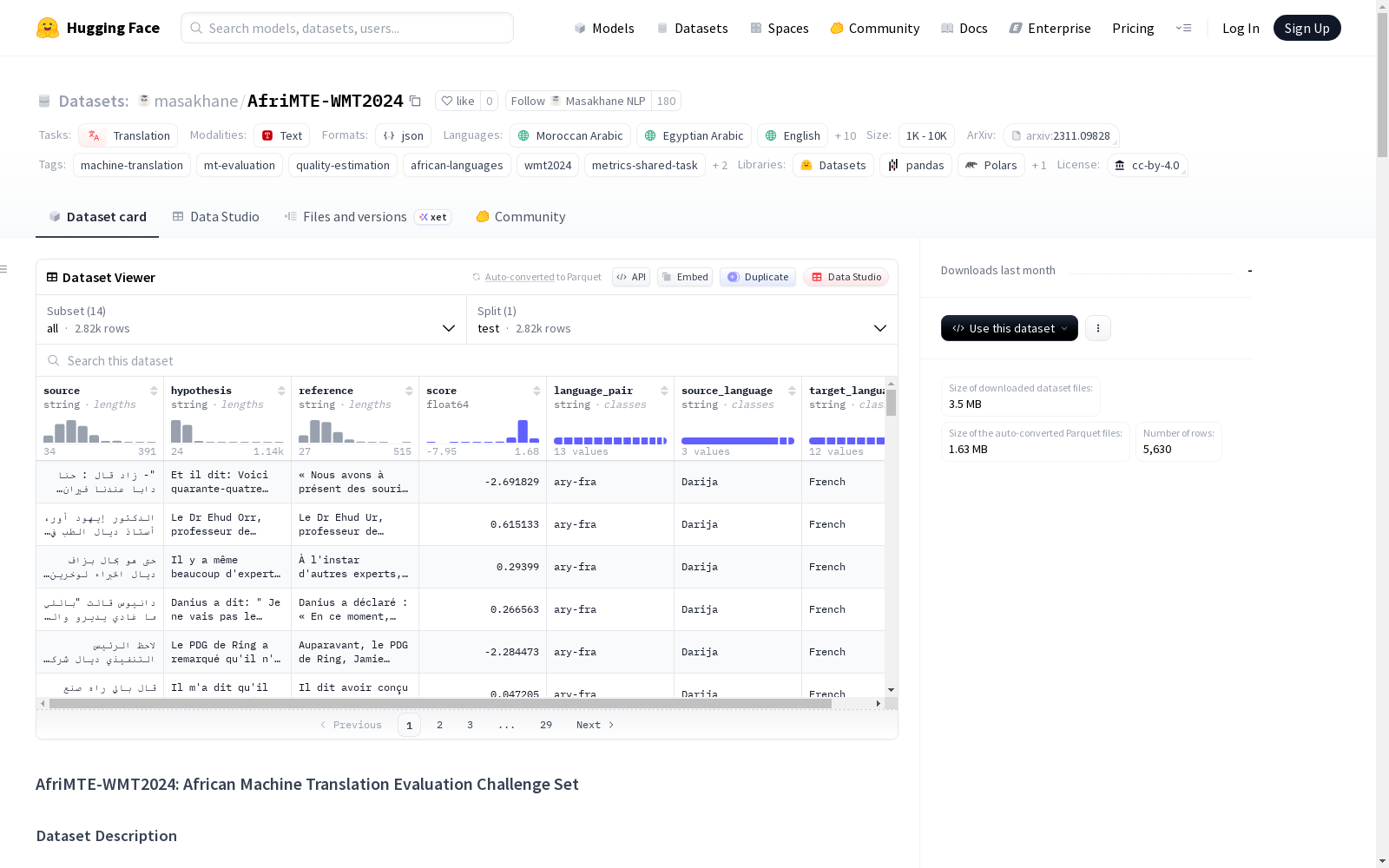Click the wmt2024 tag
The height and width of the screenshot is (868, 1389).
(548, 165)
